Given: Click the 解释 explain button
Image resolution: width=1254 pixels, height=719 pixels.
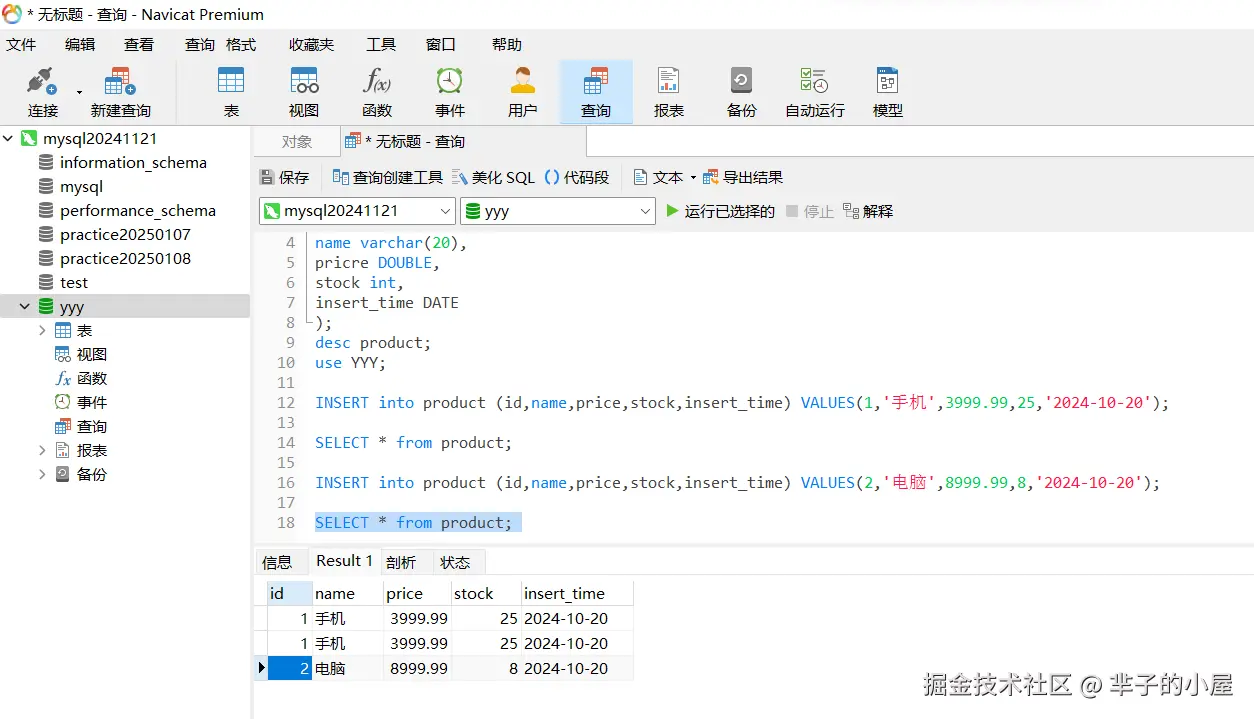Looking at the screenshot, I should pyautogui.click(x=868, y=211).
